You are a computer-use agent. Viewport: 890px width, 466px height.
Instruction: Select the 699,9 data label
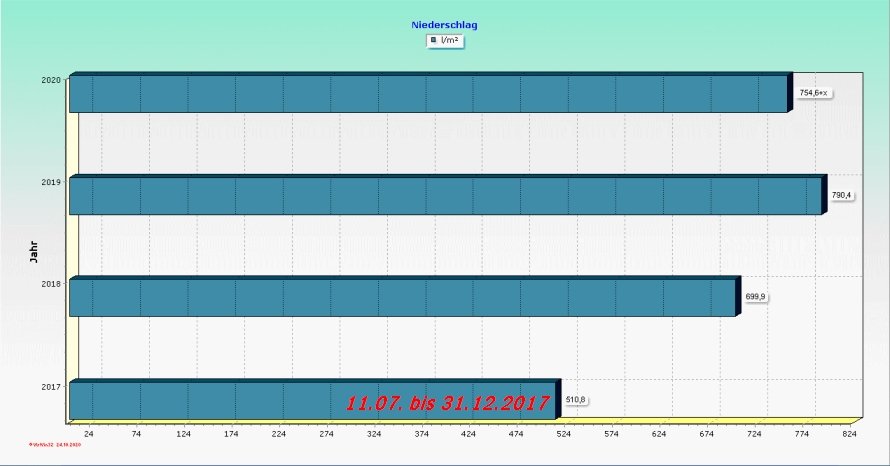pyautogui.click(x=756, y=297)
